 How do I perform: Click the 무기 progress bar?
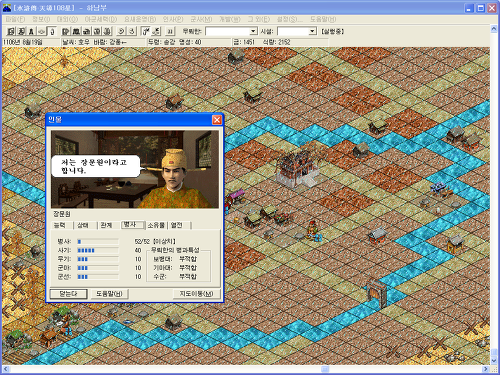(98, 259)
